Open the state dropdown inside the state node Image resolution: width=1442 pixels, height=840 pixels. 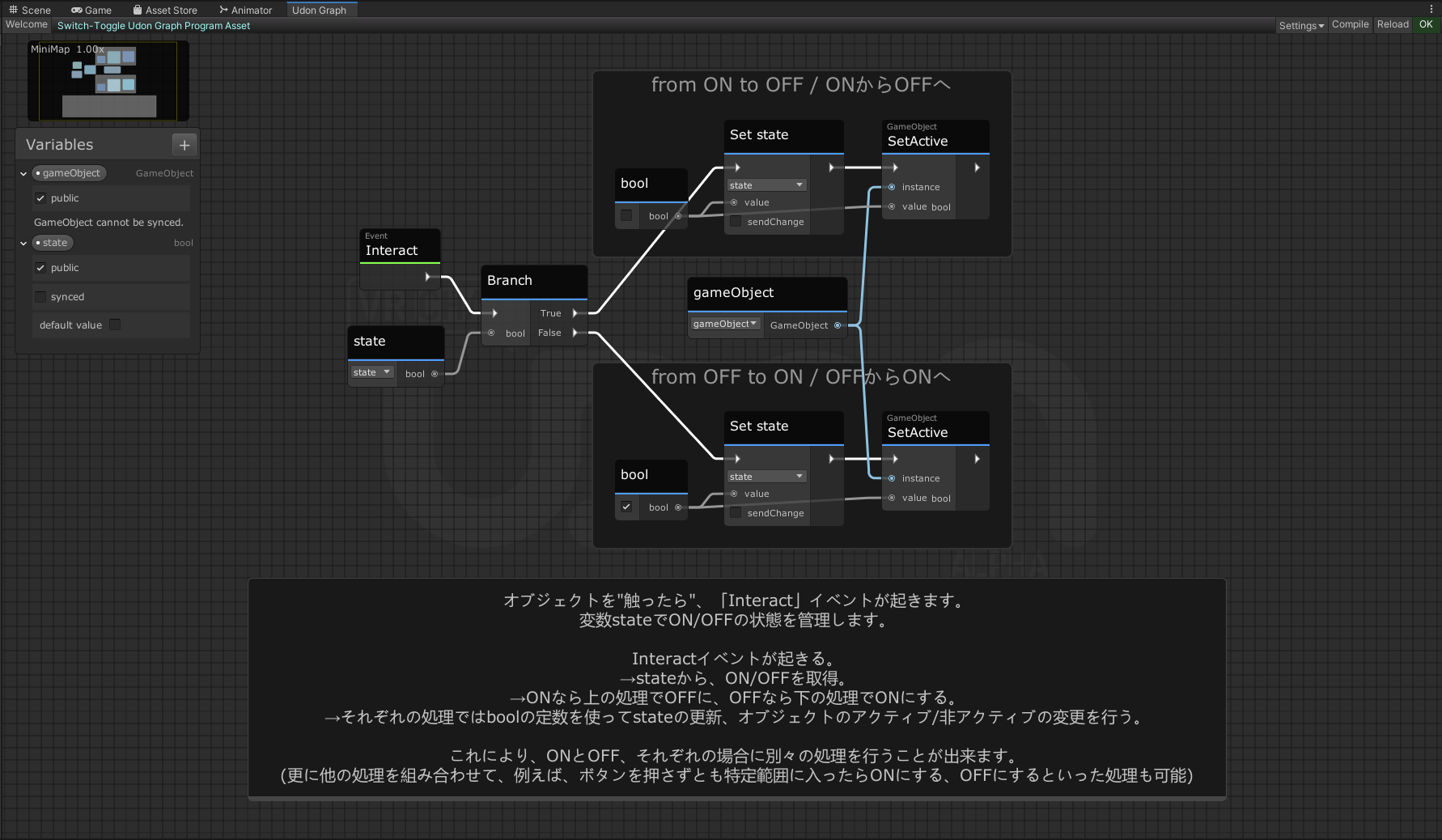pos(371,373)
